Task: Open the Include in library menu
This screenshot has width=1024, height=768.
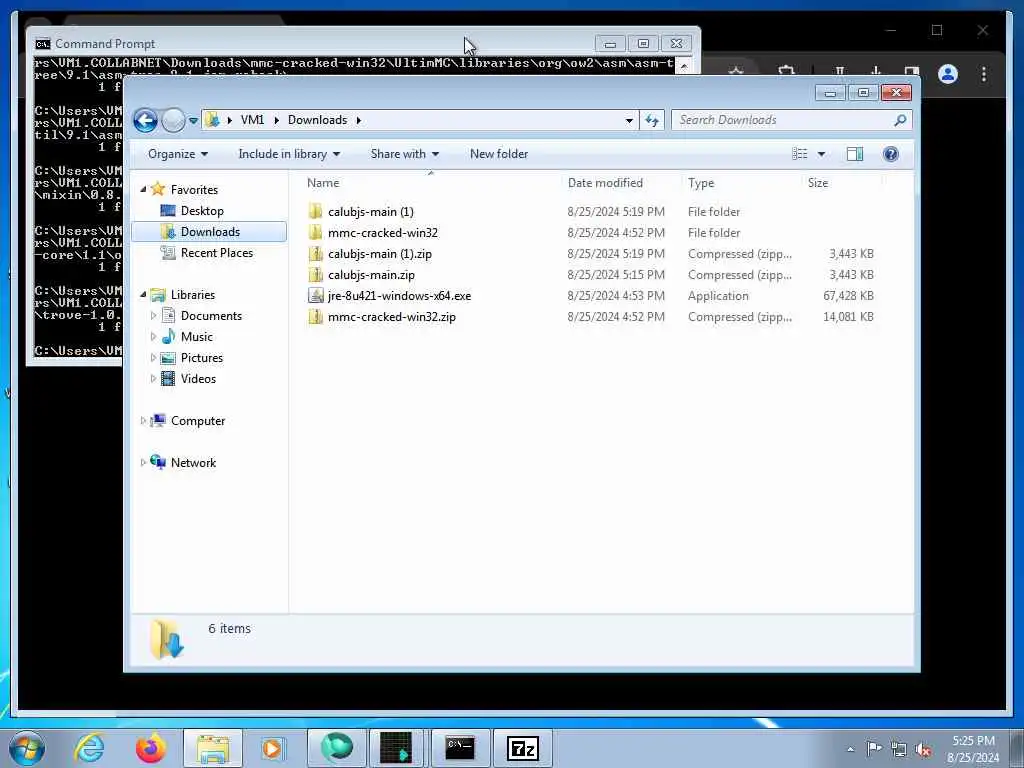Action: click(x=289, y=154)
